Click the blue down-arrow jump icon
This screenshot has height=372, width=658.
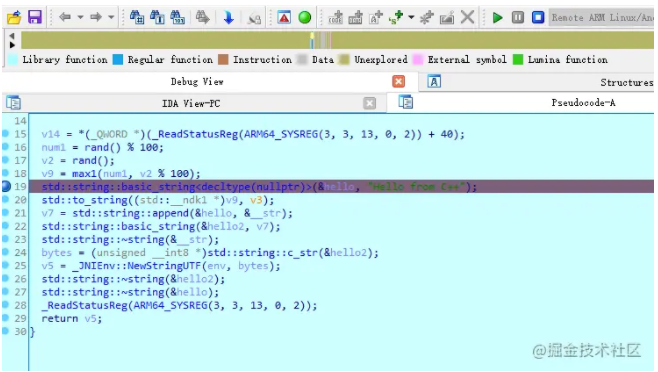coord(229,17)
